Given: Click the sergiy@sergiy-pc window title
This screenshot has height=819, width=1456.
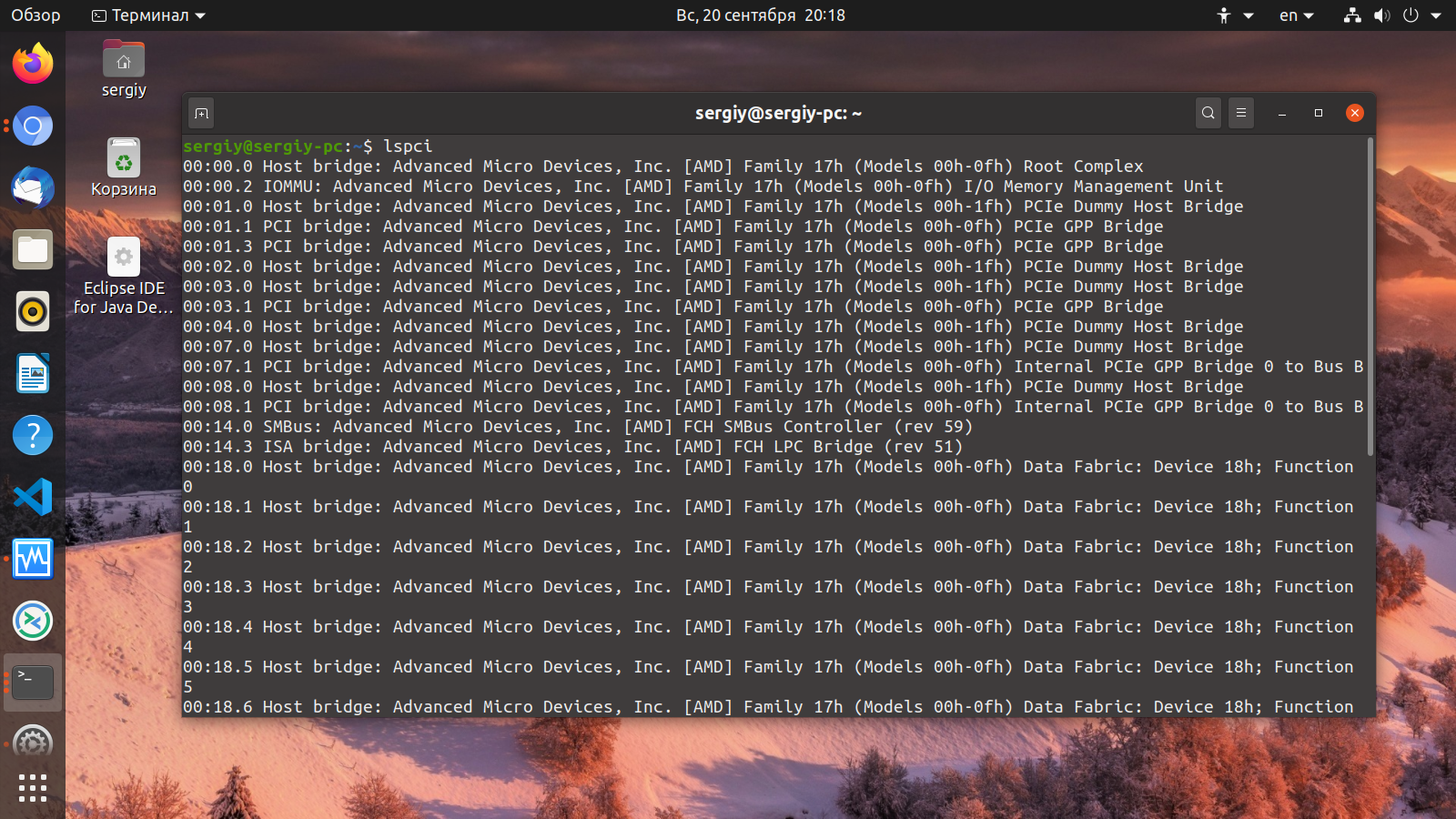Looking at the screenshot, I should coord(778,113).
